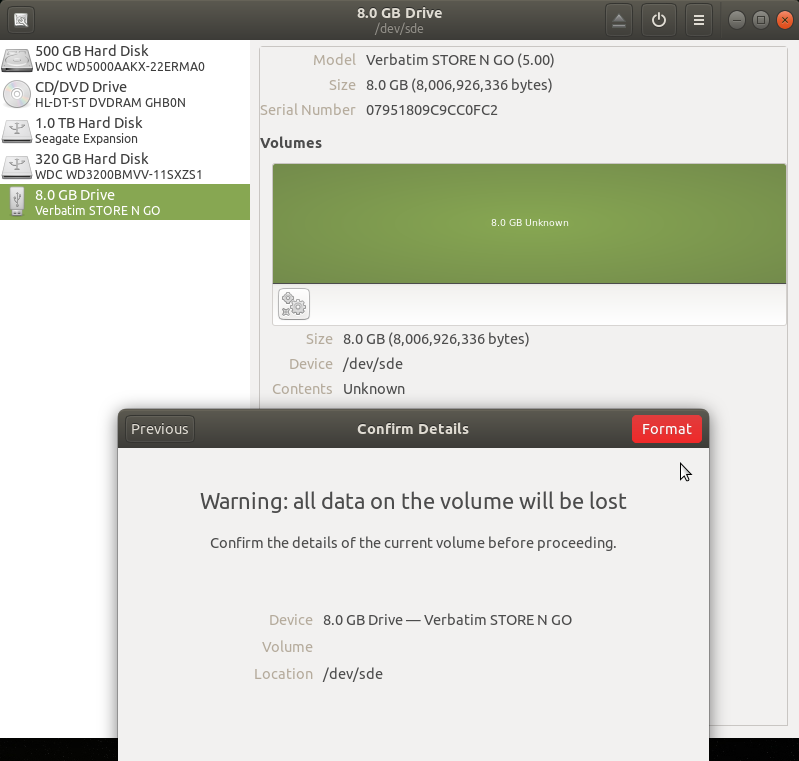Close the Disks window
799x761 pixels.
point(785,20)
